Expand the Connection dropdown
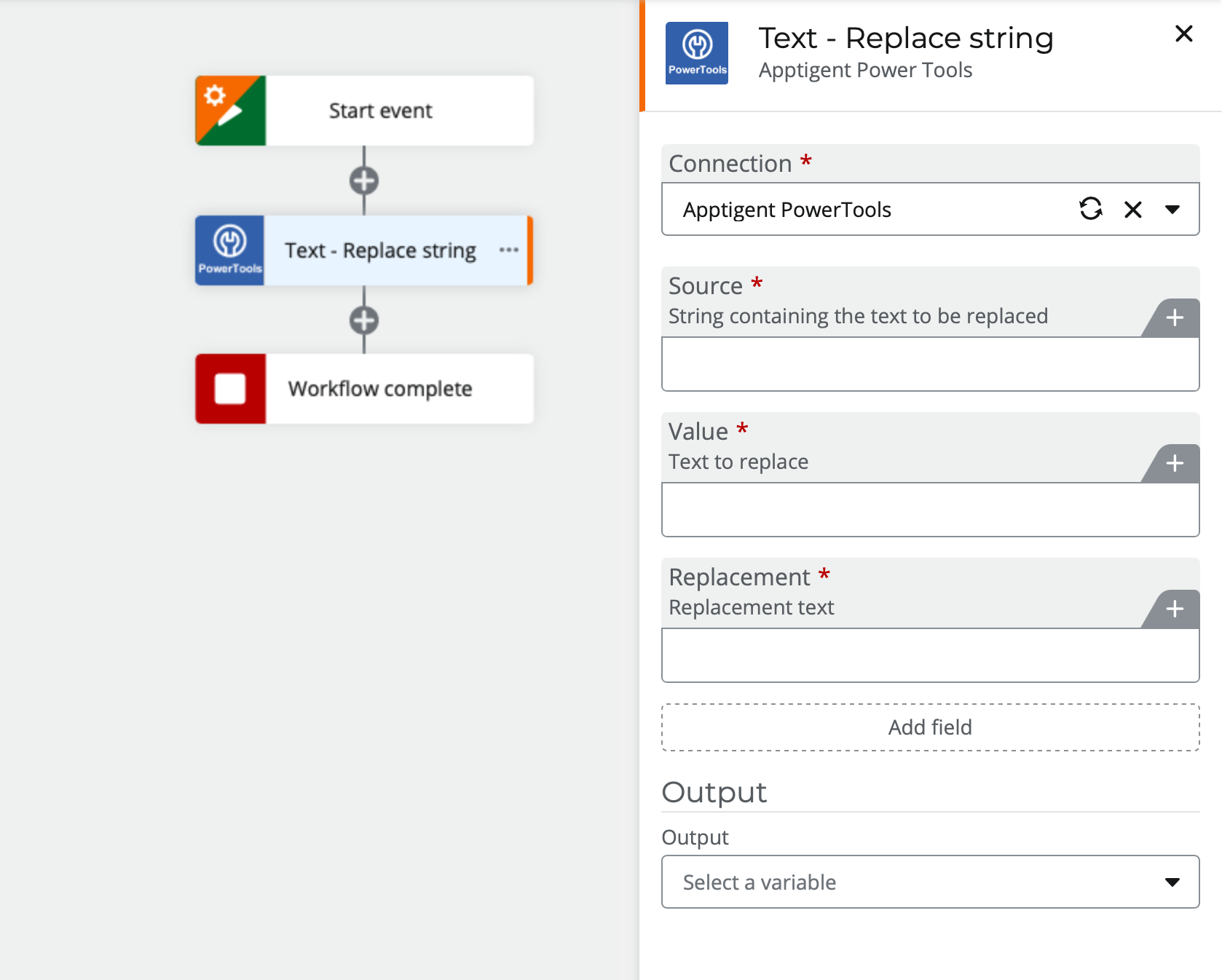 1172,210
